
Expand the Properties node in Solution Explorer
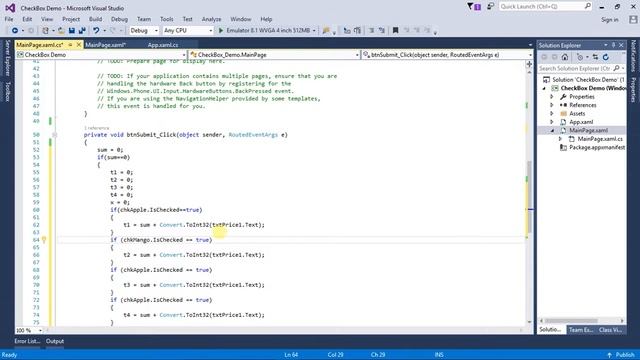coord(552,97)
